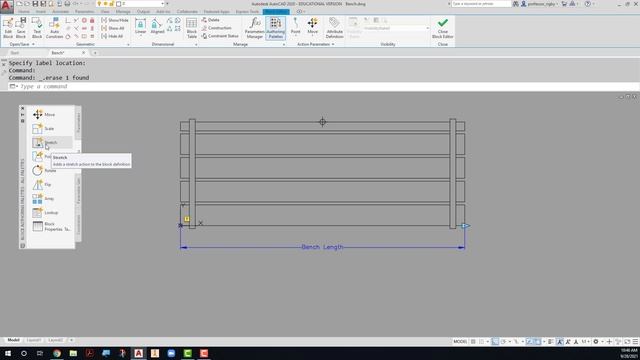This screenshot has height=360, width=640.
Task: Open the Insert ribbon tab
Action: pyautogui.click(x=41, y=12)
